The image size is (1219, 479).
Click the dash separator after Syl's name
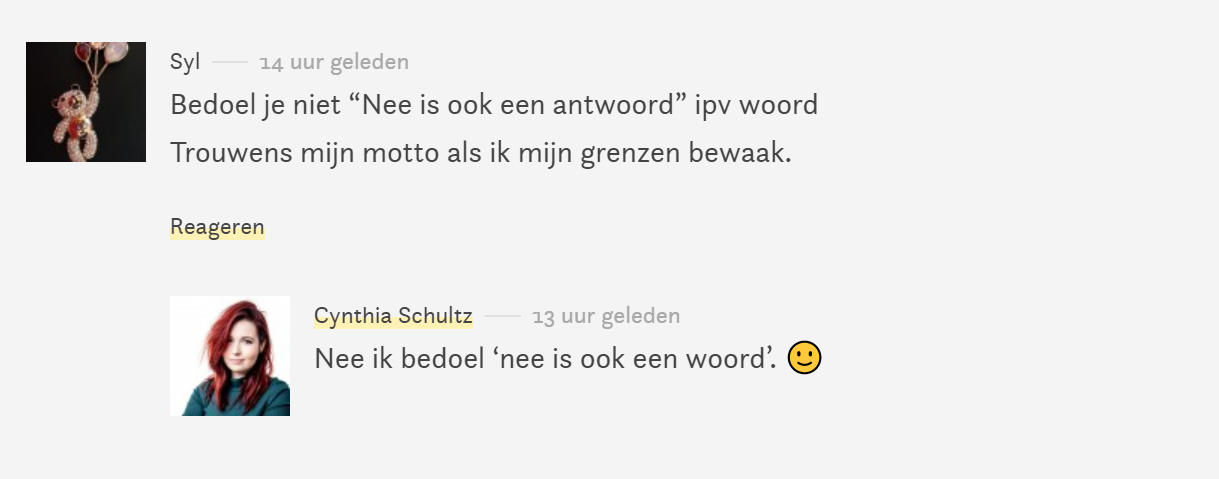[230, 62]
